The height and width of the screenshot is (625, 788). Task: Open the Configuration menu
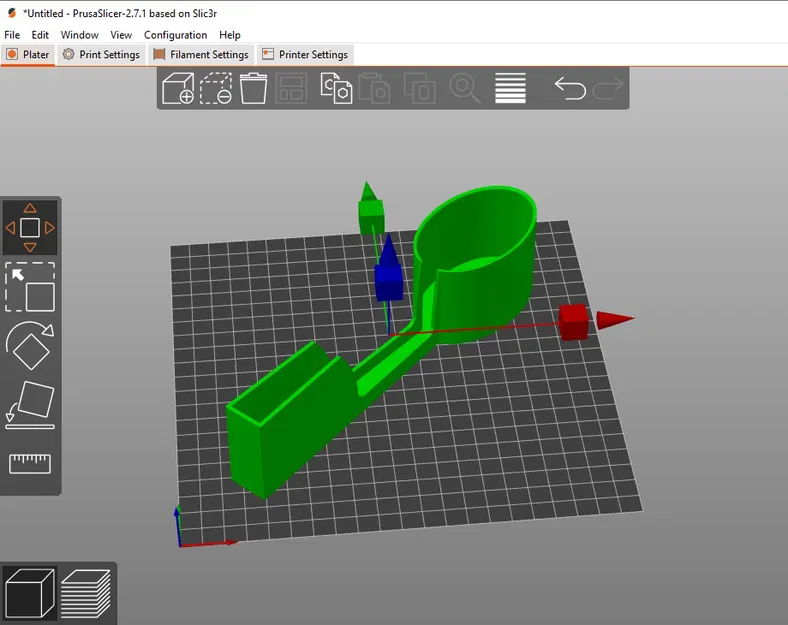tap(175, 35)
